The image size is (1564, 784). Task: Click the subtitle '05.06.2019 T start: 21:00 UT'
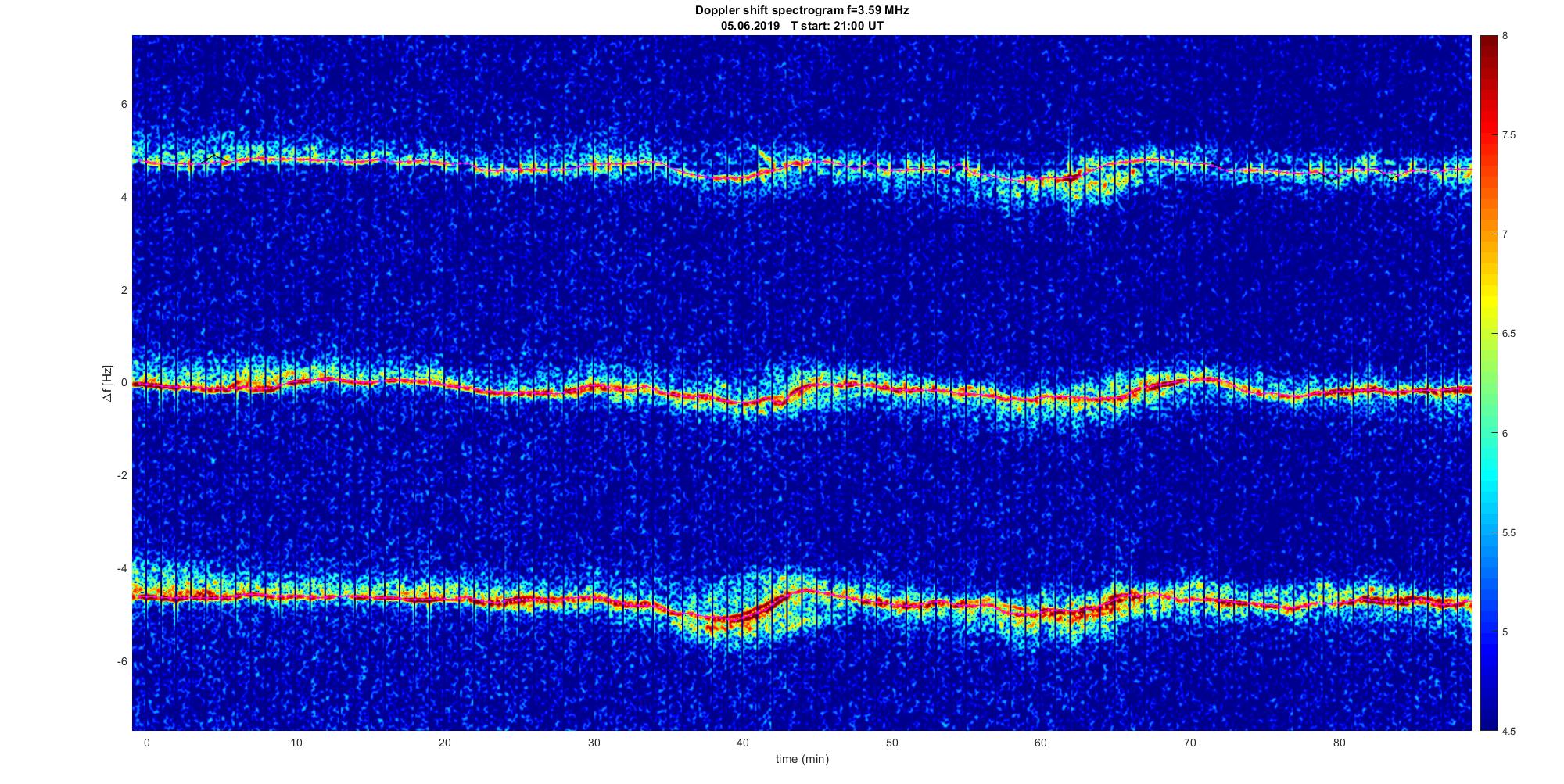(x=802, y=26)
